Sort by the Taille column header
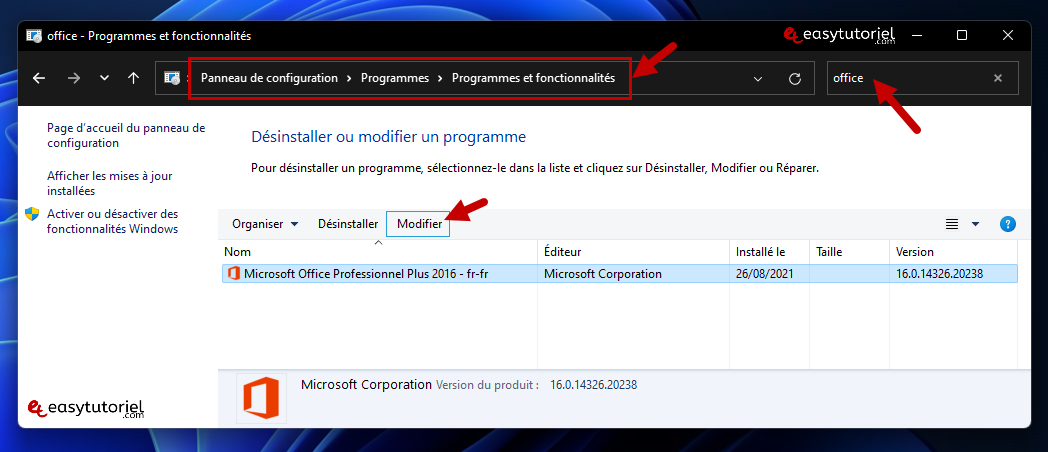The height and width of the screenshot is (452, 1048). 850,252
